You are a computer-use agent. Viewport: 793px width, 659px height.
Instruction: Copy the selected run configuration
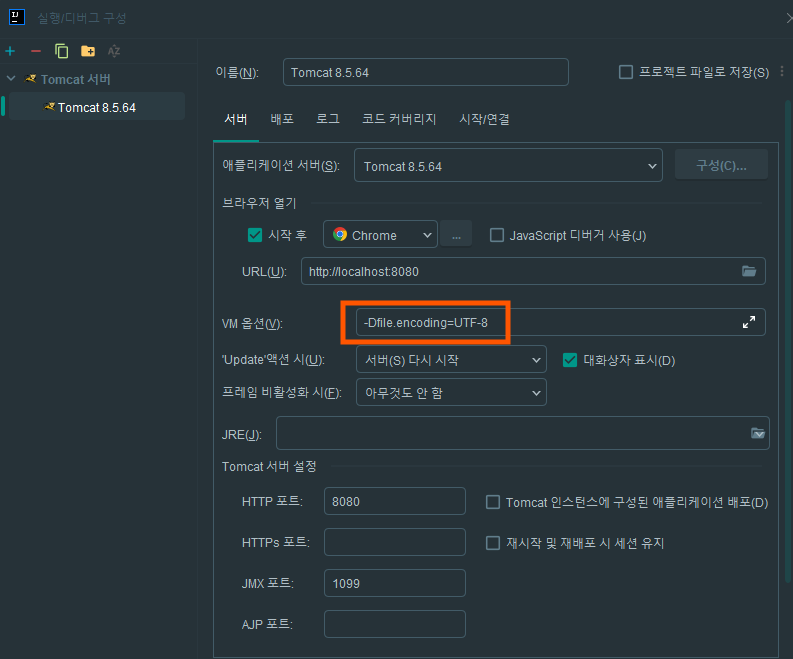coord(61,51)
